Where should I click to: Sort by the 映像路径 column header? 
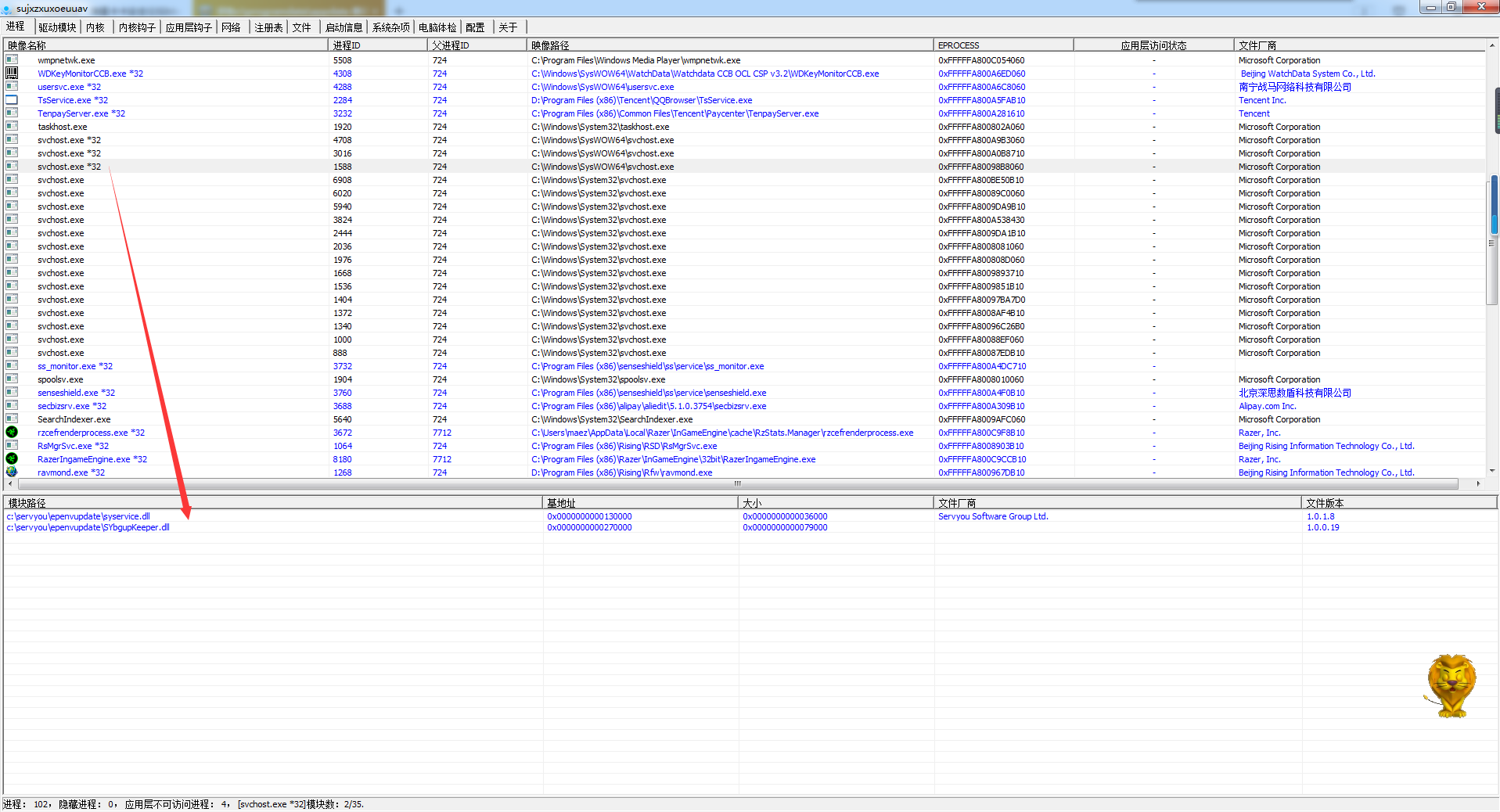click(730, 45)
